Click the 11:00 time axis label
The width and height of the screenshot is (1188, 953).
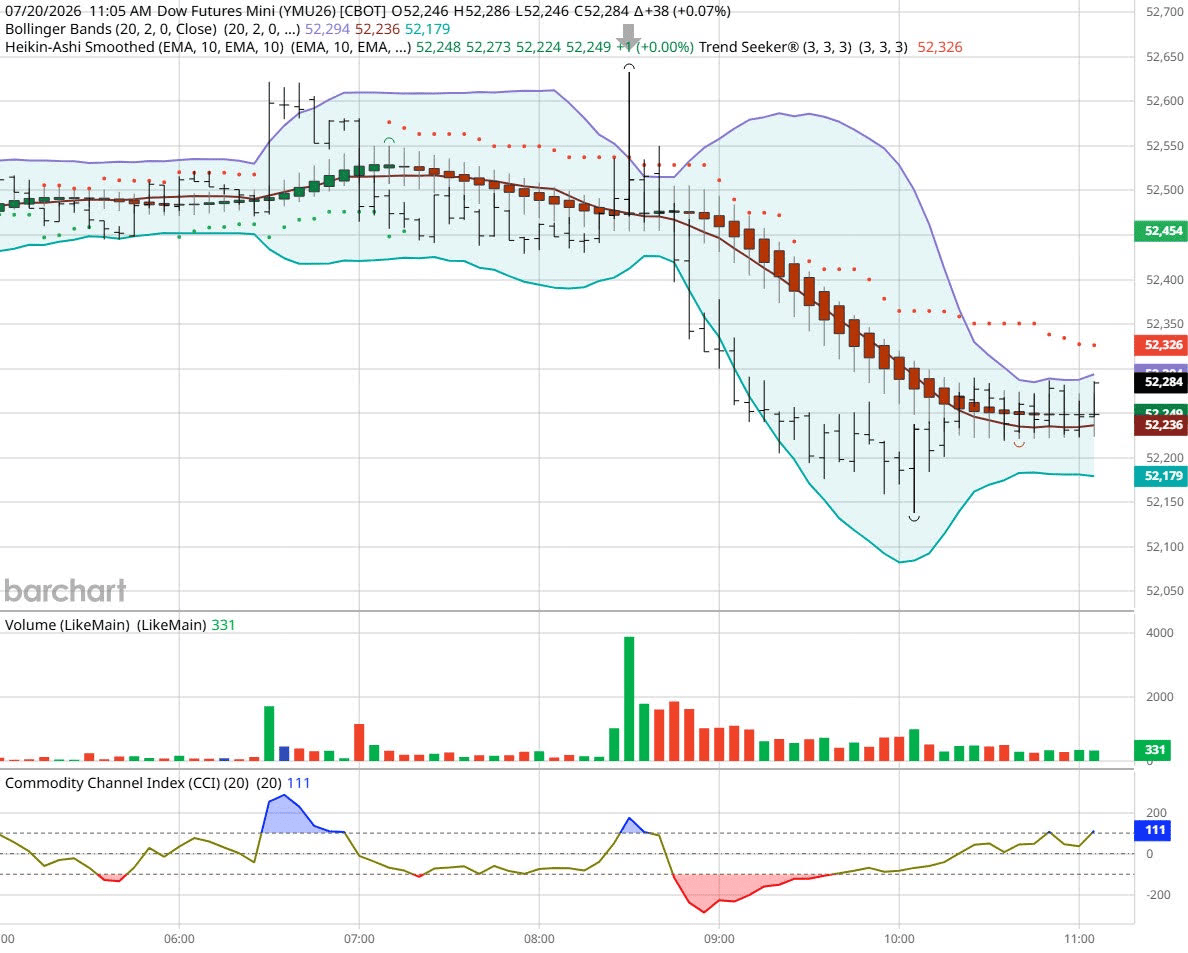(1079, 939)
